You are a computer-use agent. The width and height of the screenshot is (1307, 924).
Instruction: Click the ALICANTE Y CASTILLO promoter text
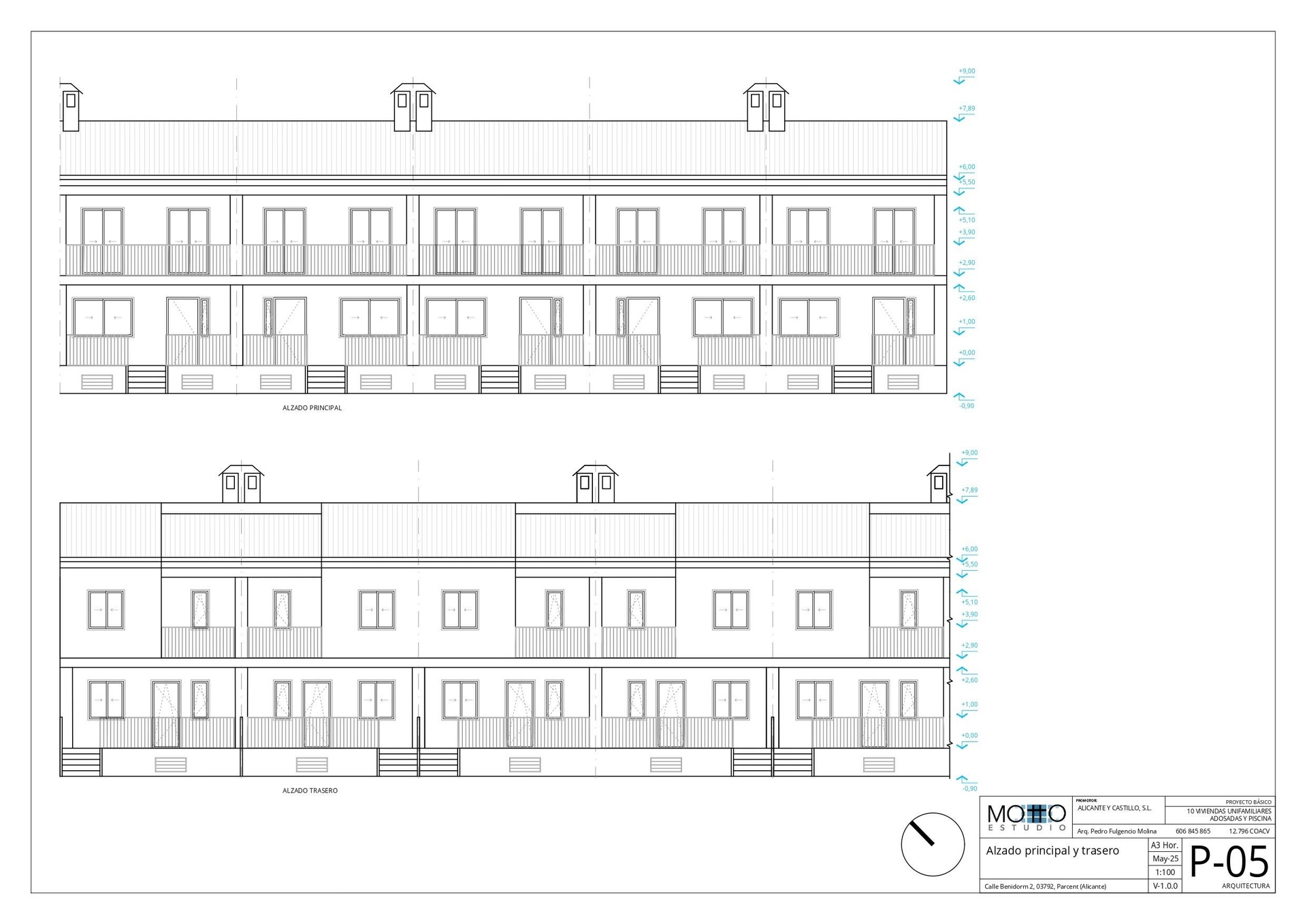(1114, 808)
